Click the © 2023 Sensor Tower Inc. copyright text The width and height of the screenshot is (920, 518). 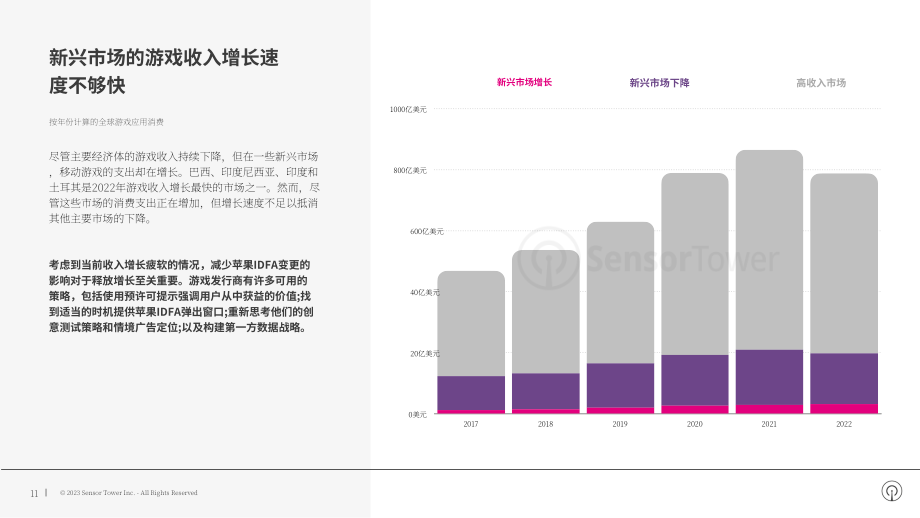click(128, 493)
